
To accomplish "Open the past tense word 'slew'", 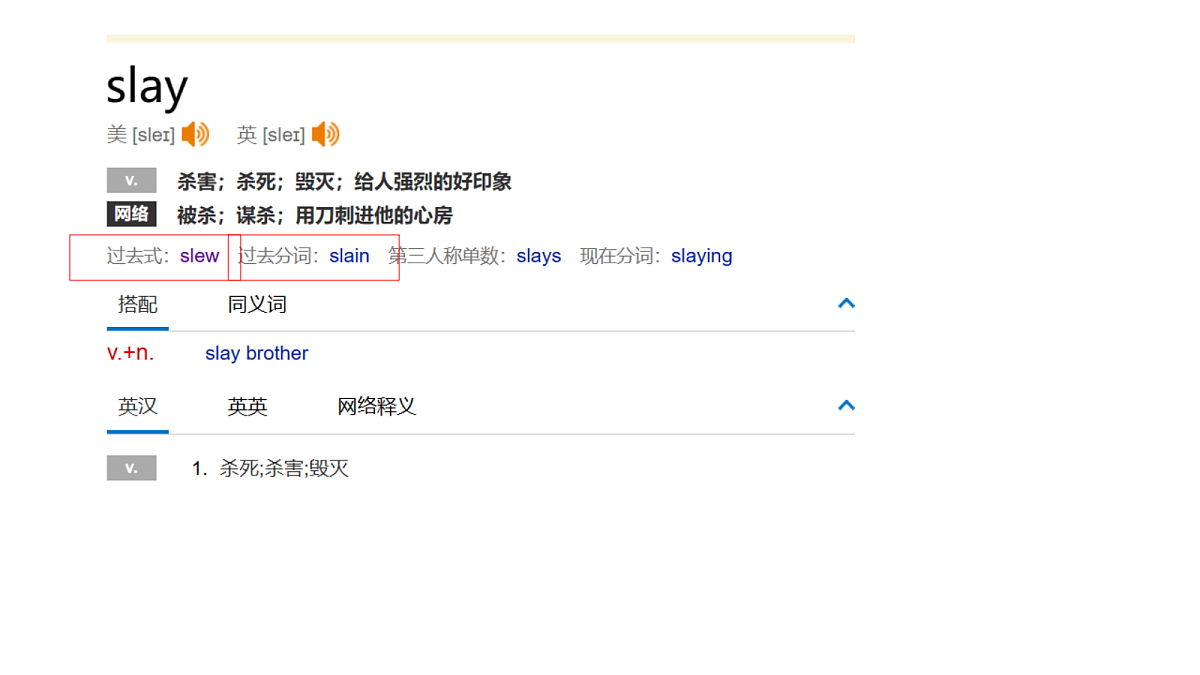I will pos(199,256).
